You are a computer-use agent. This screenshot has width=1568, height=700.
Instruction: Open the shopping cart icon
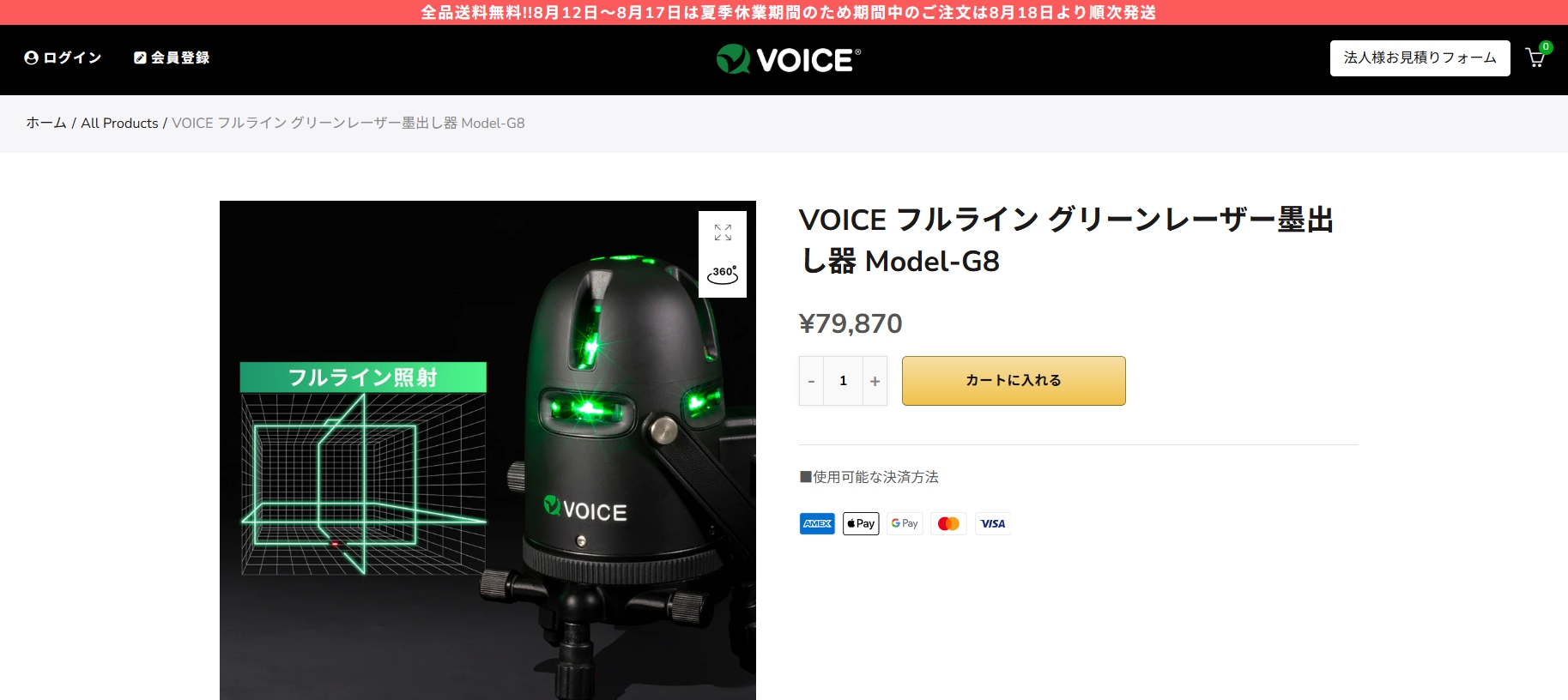1536,57
